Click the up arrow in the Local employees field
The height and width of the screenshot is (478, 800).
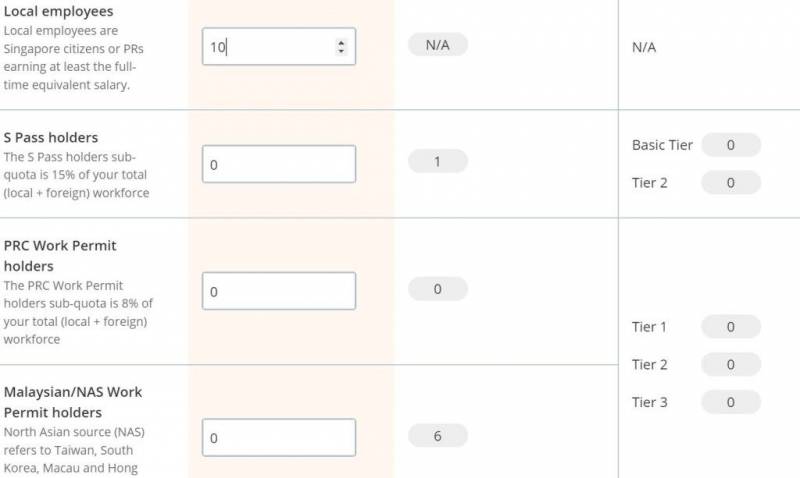[x=341, y=42]
